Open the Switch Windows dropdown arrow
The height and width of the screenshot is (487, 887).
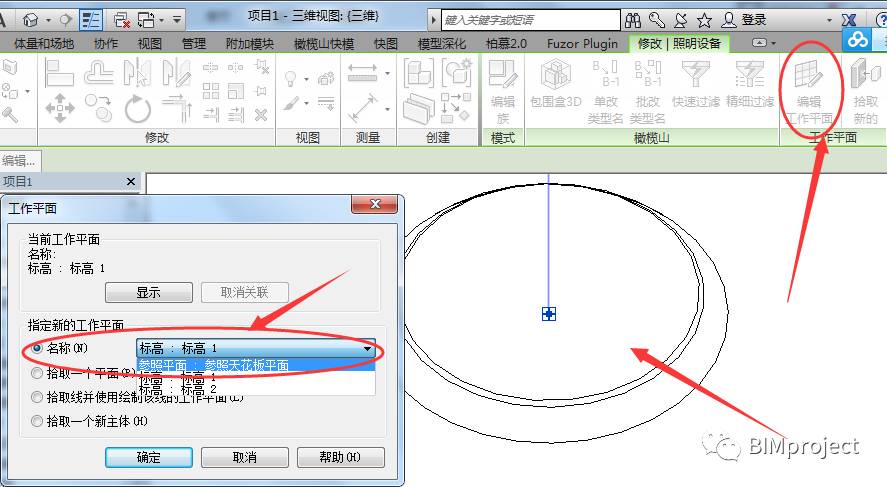pos(162,20)
